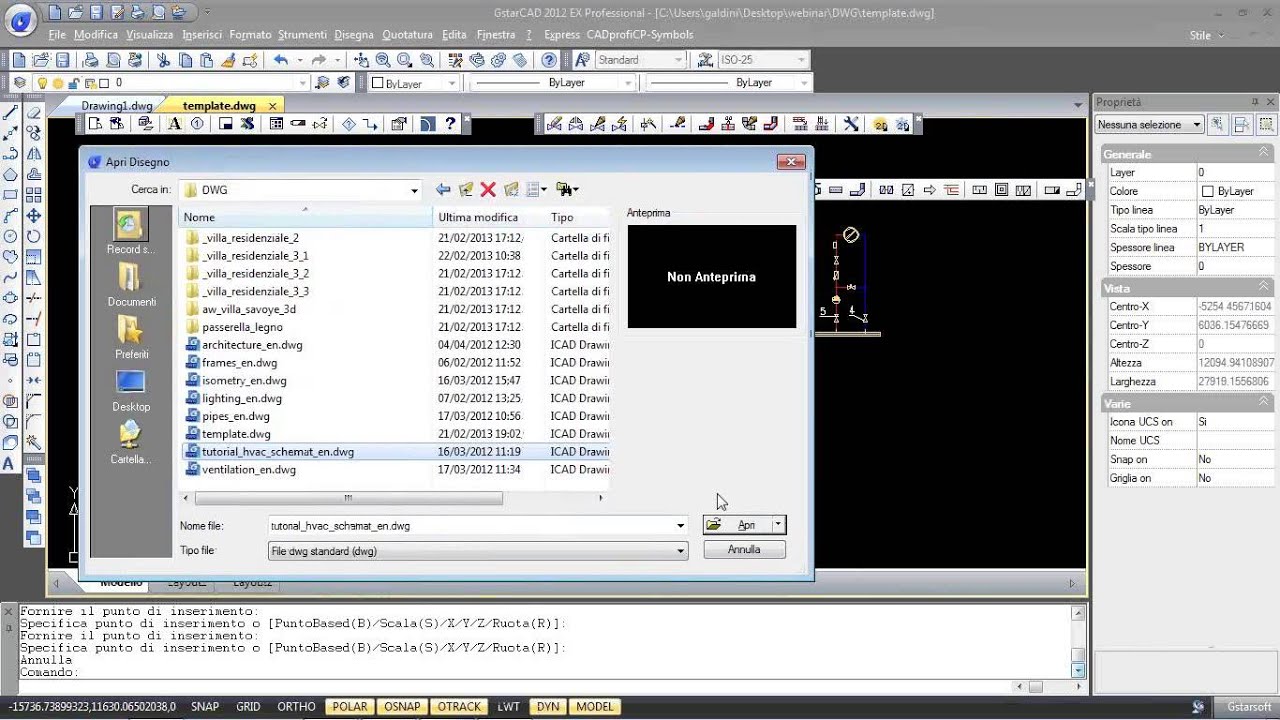Click the red Delete X icon in dialog
The image size is (1280, 720).
tap(488, 189)
